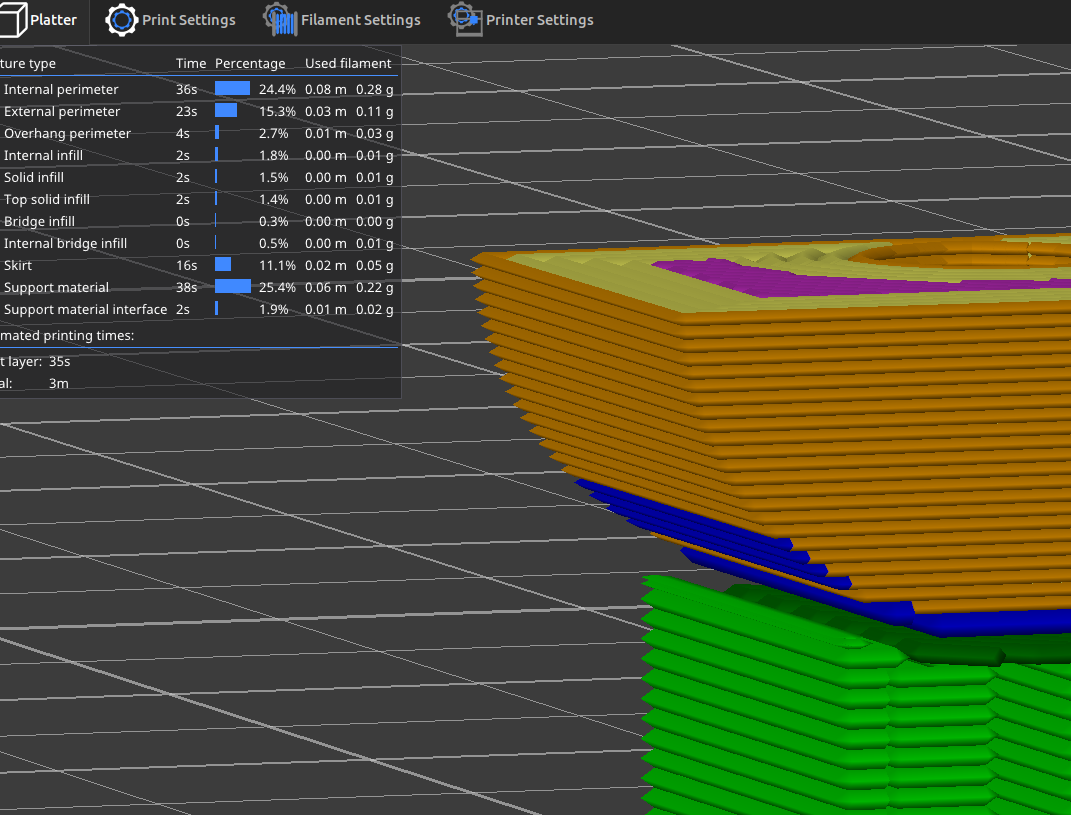This screenshot has width=1071, height=815.
Task: Hide the Bridge infill feature
Action: (40, 221)
